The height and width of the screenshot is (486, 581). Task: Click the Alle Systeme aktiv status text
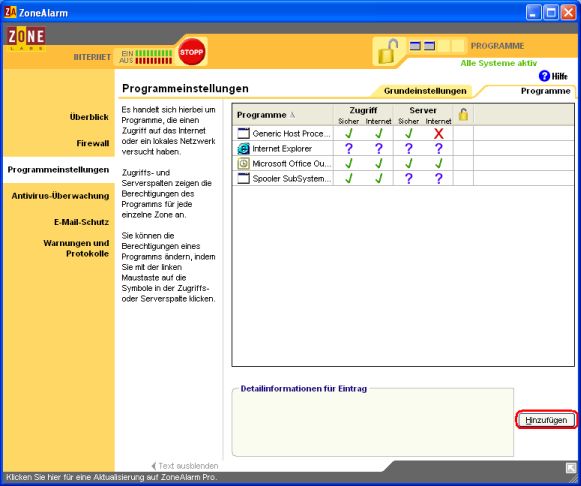(x=498, y=63)
